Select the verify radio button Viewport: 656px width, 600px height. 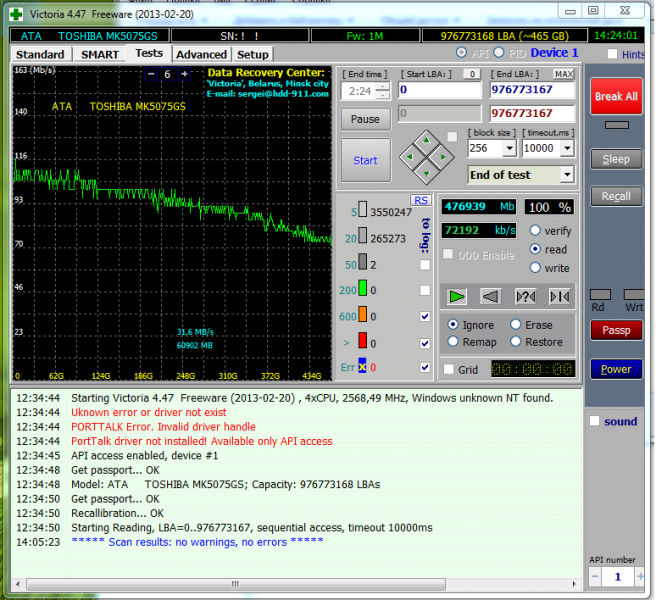(x=536, y=230)
